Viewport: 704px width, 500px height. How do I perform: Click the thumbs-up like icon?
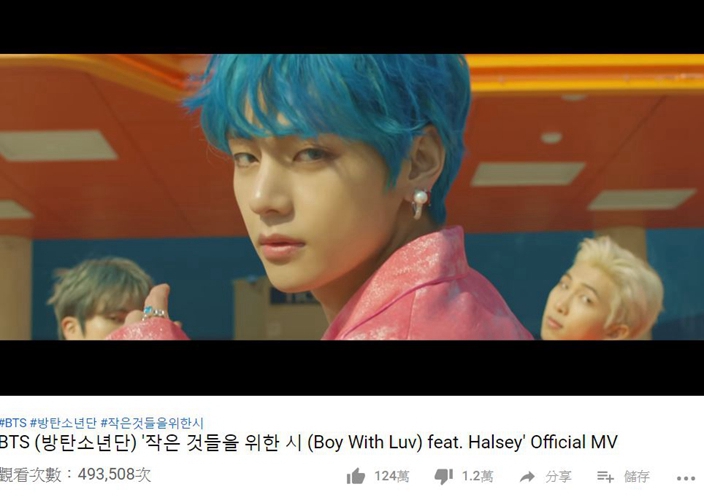pyautogui.click(x=356, y=476)
